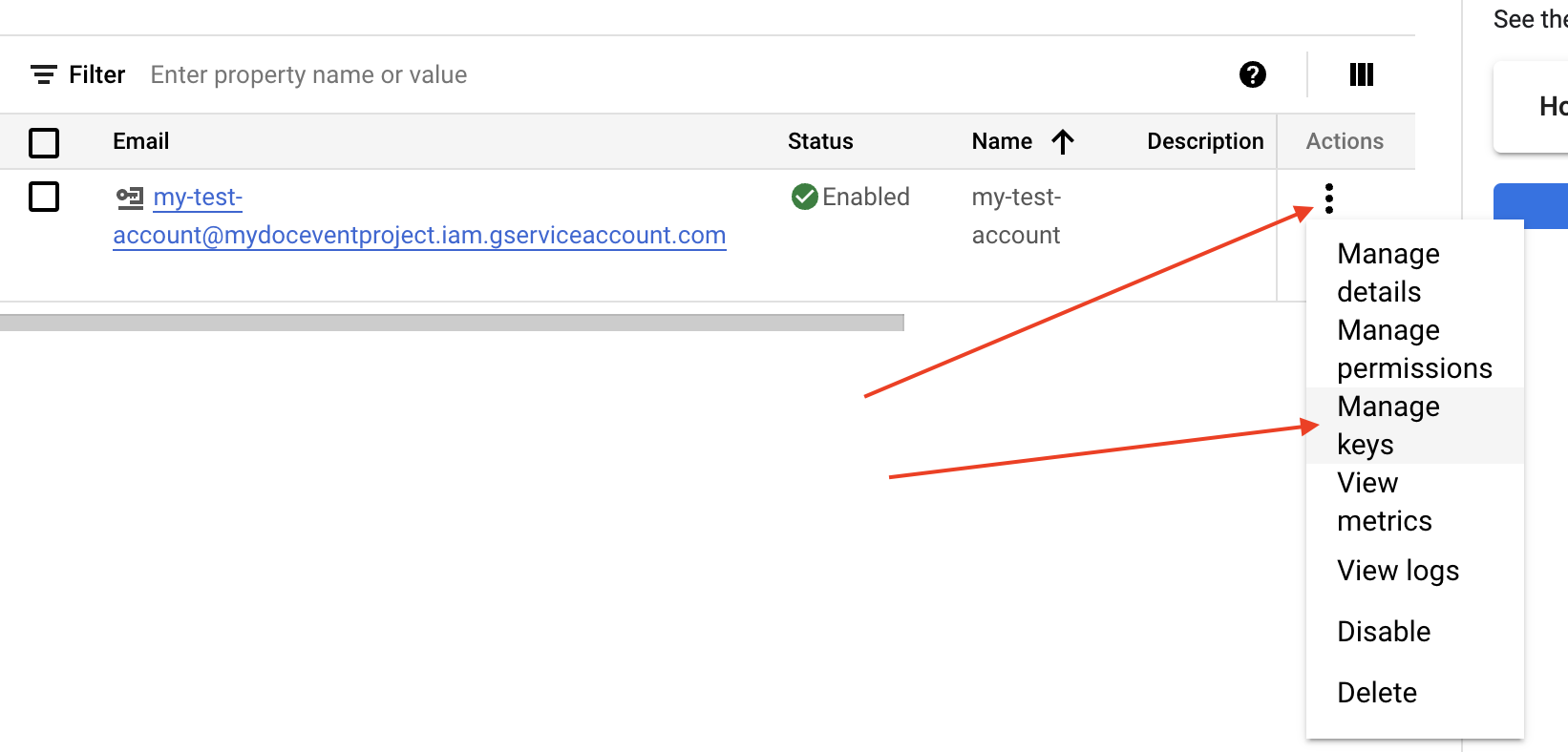Click the horizontal table scrollbar
This screenshot has width=1568, height=752.
[451, 323]
